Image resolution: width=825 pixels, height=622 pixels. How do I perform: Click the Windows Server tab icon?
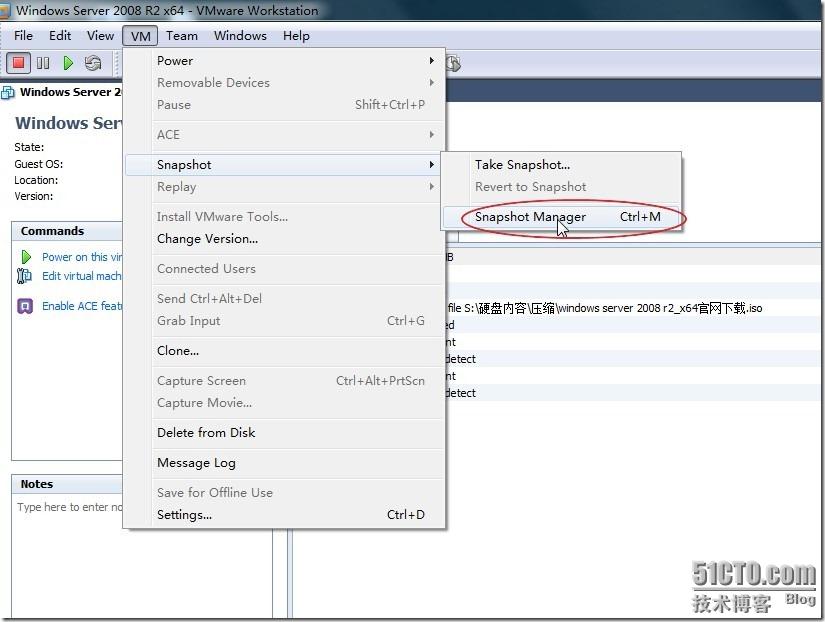[8, 93]
